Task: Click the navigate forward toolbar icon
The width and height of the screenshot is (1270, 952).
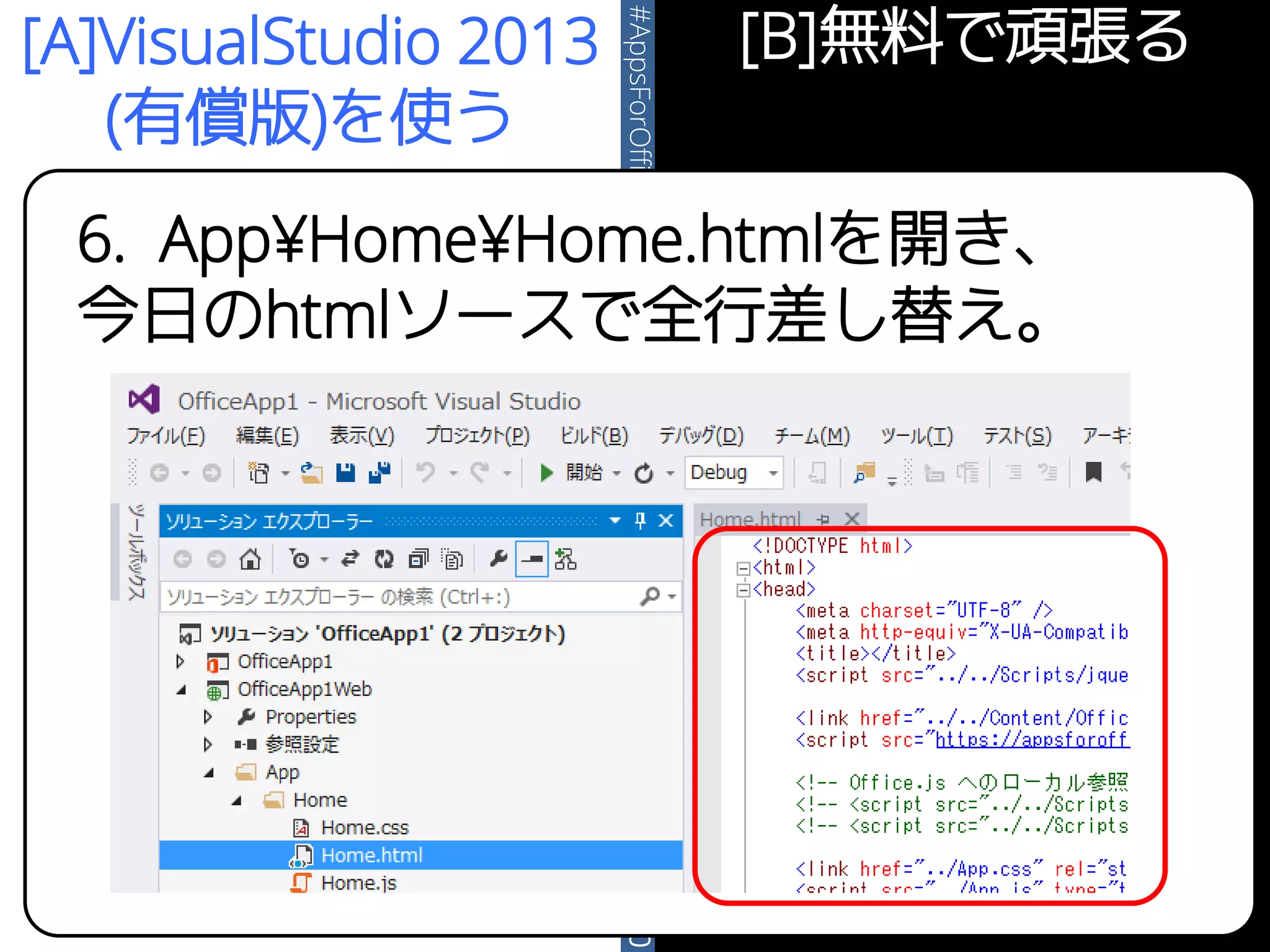Action: click(211, 473)
